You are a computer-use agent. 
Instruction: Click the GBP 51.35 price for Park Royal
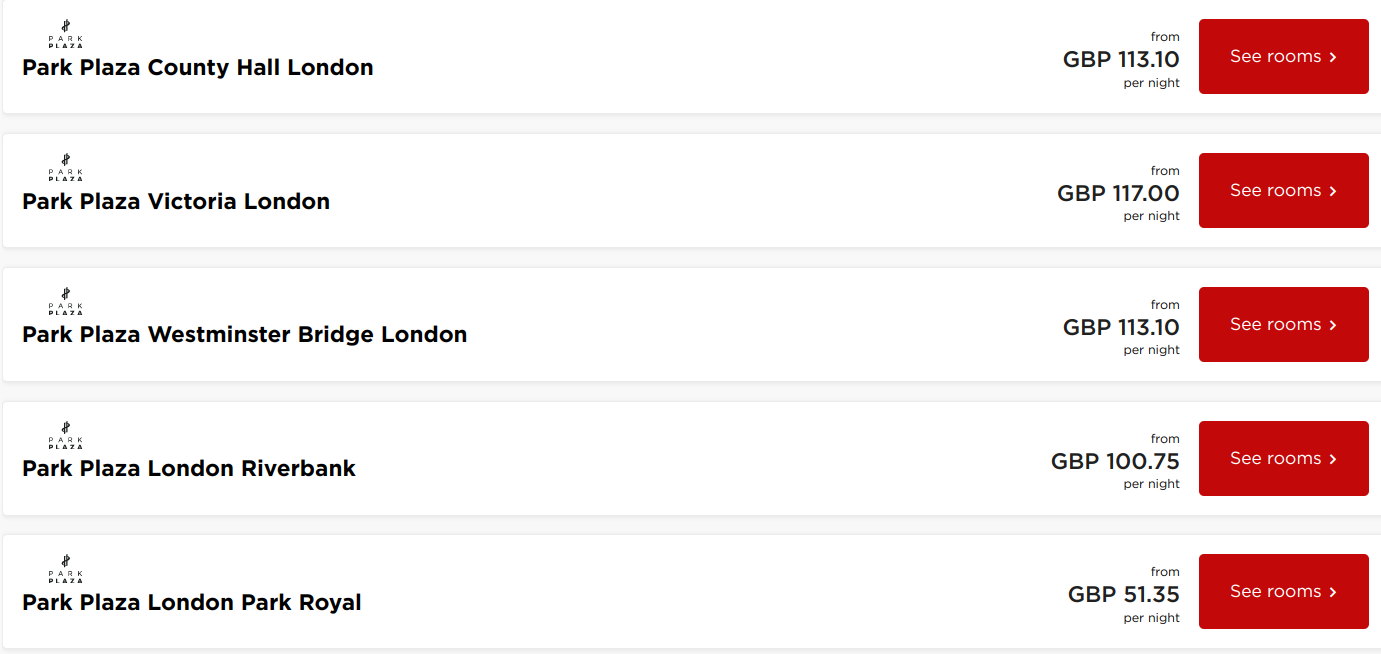point(1123,594)
